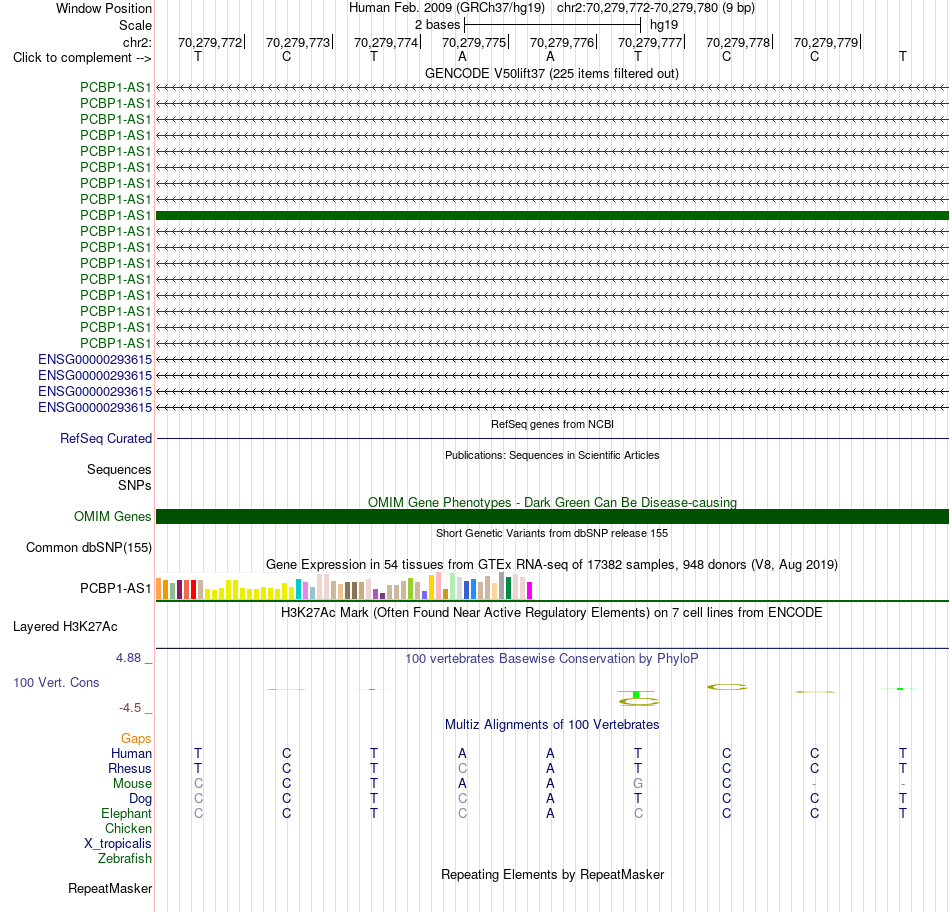This screenshot has height=912, width=950.
Task: Click the 'Dog' alignment row label
Action: click(140, 799)
